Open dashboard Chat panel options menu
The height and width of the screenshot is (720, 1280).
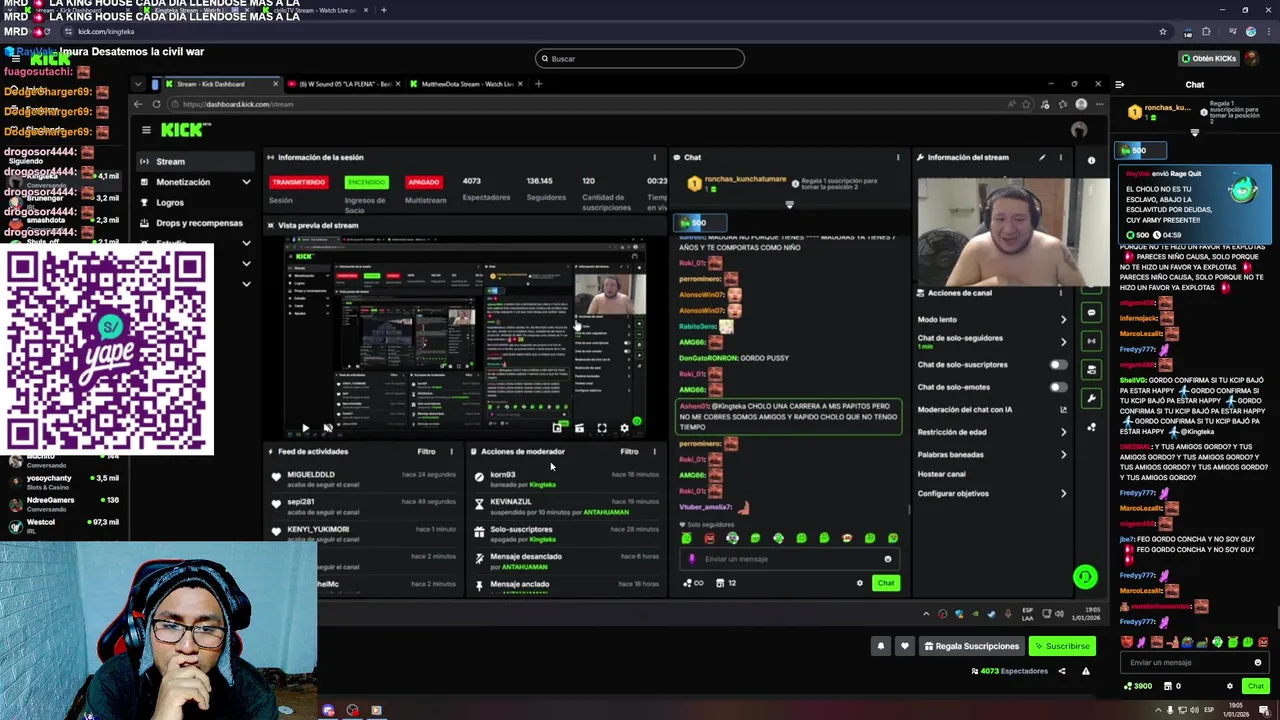(x=898, y=157)
